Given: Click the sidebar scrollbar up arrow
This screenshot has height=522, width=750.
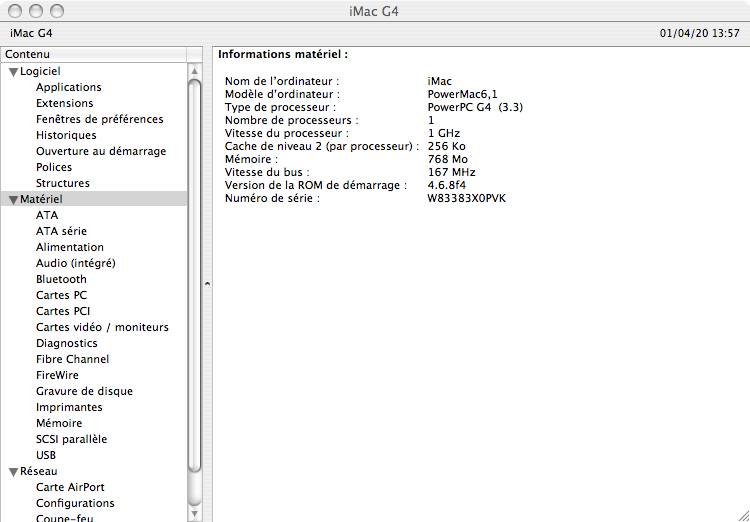Looking at the screenshot, I should [194, 71].
